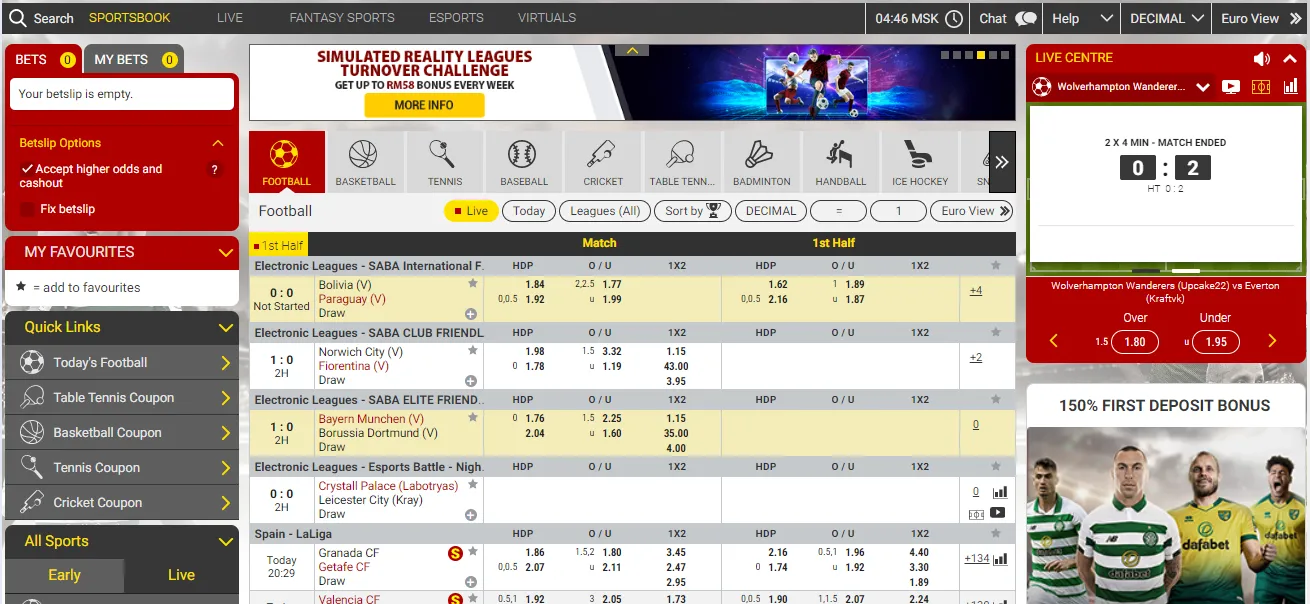This screenshot has height=604, width=1310.
Task: Open the Esports menu item
Action: tap(456, 18)
